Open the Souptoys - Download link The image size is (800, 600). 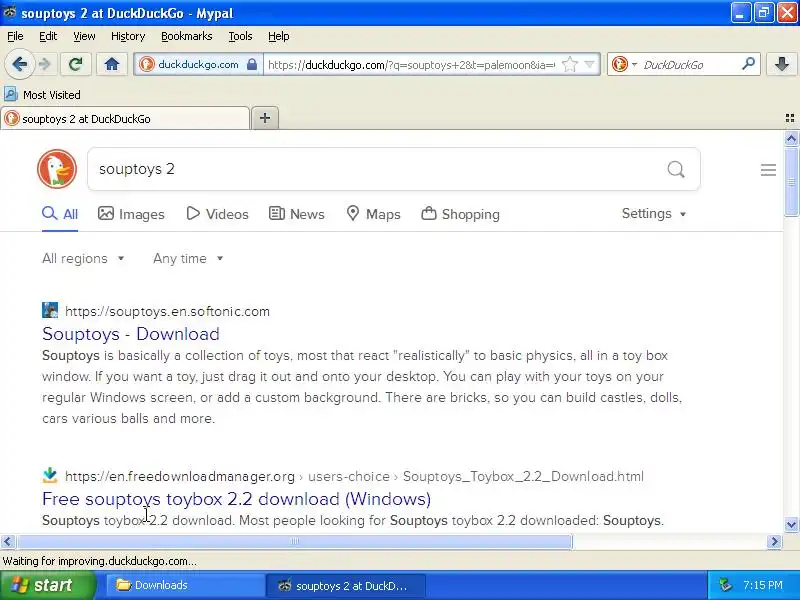[x=131, y=334]
